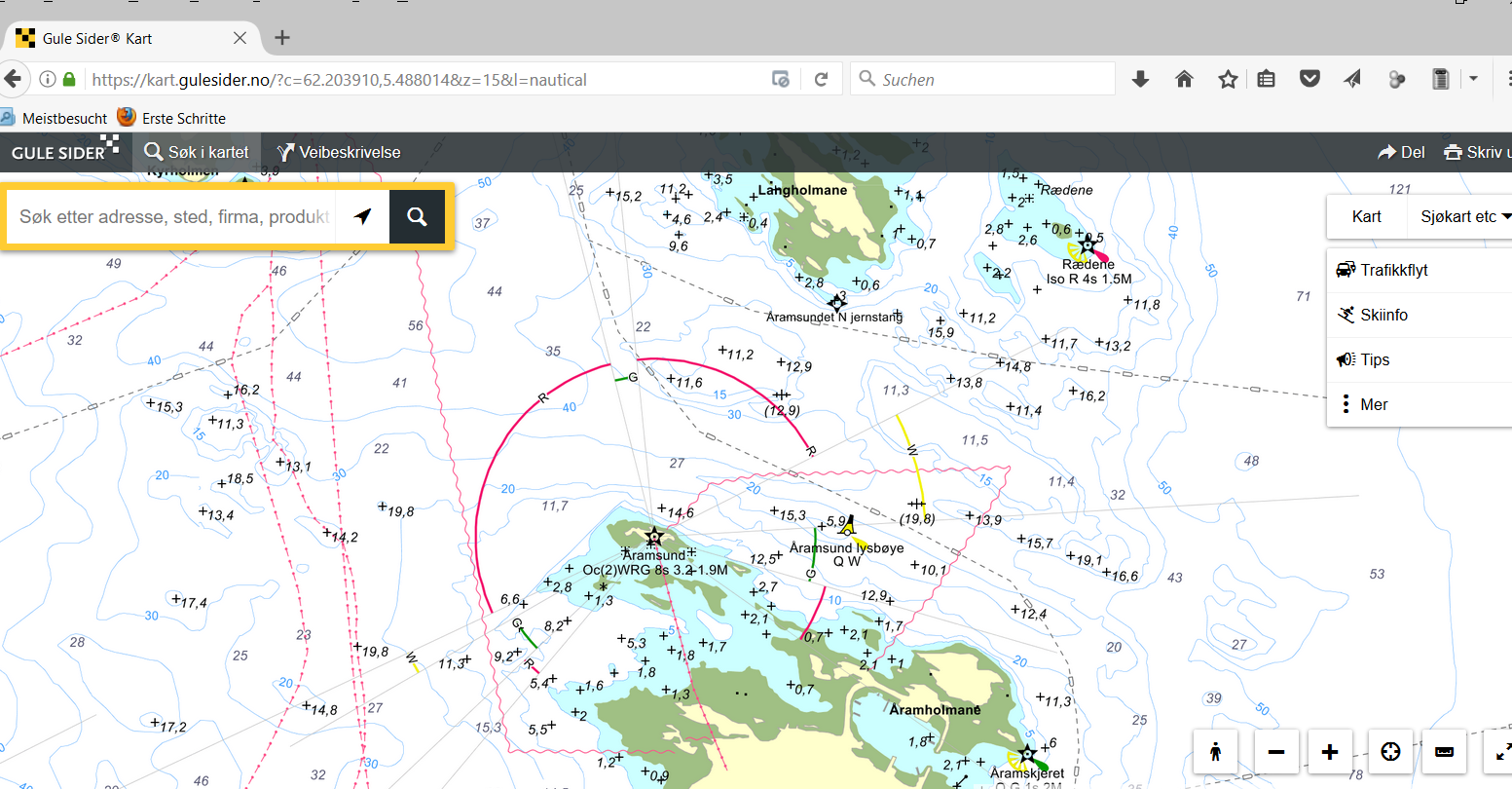The width and height of the screenshot is (1512, 789).
Task: Toggle the Tips layer option
Action: click(x=1374, y=359)
